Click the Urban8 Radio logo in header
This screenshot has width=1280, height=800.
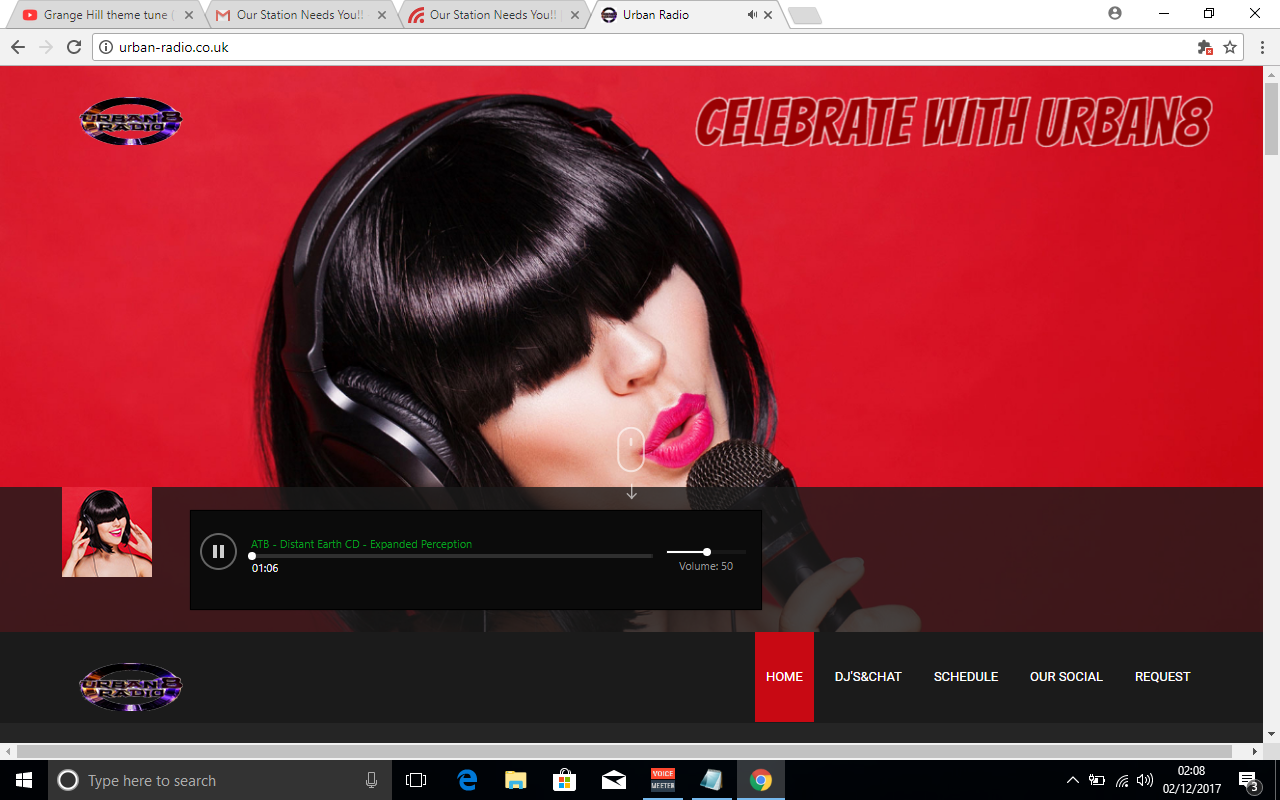[131, 122]
